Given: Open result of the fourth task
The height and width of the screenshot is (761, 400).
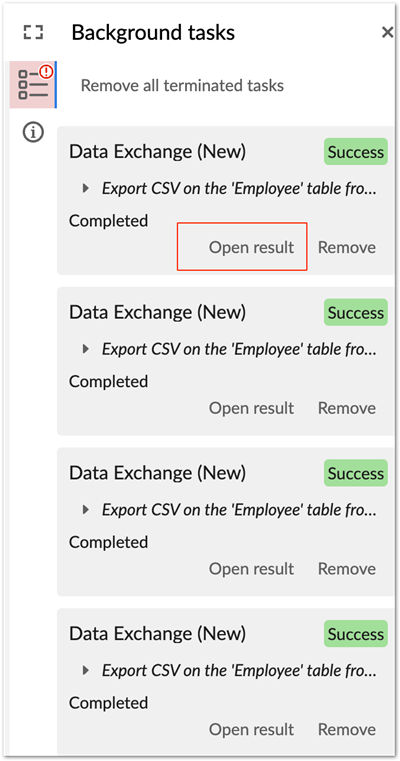Looking at the screenshot, I should tap(251, 729).
